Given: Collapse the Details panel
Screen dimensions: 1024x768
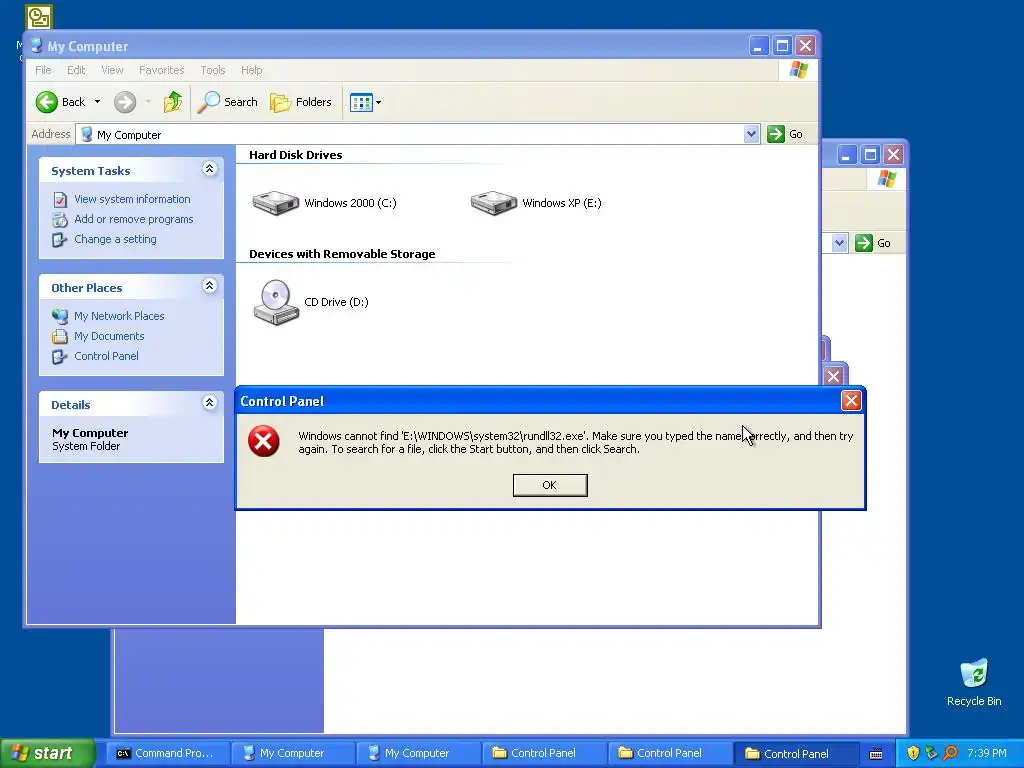Looking at the screenshot, I should pyautogui.click(x=210, y=403).
